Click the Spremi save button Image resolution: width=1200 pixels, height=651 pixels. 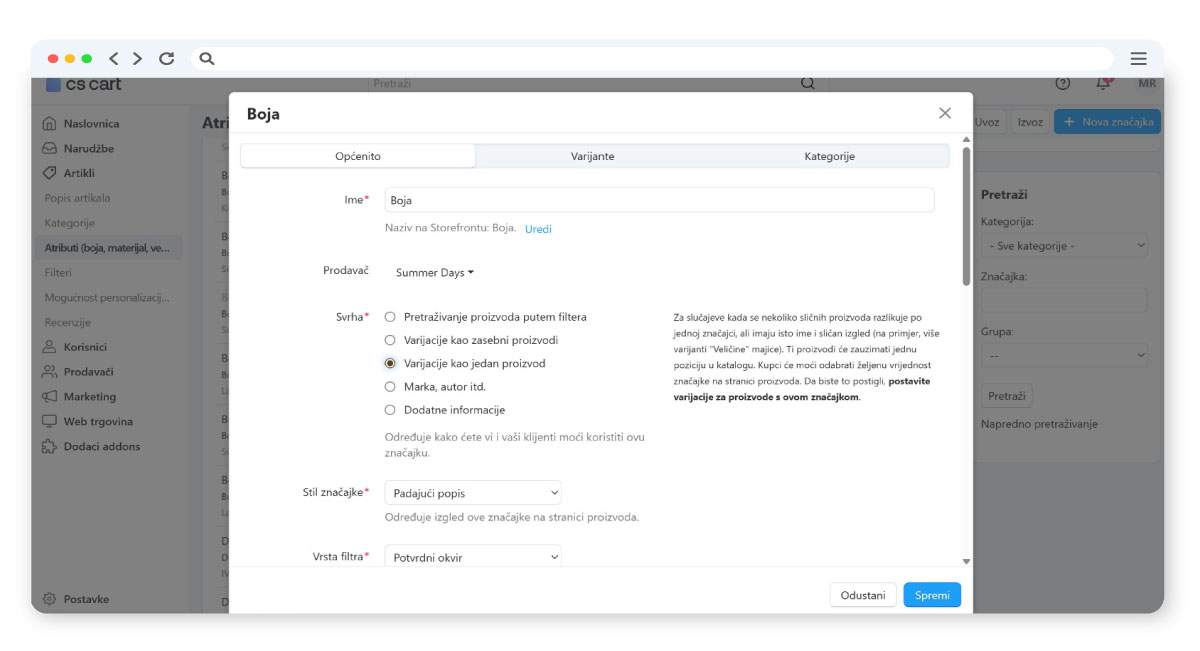[x=931, y=595]
